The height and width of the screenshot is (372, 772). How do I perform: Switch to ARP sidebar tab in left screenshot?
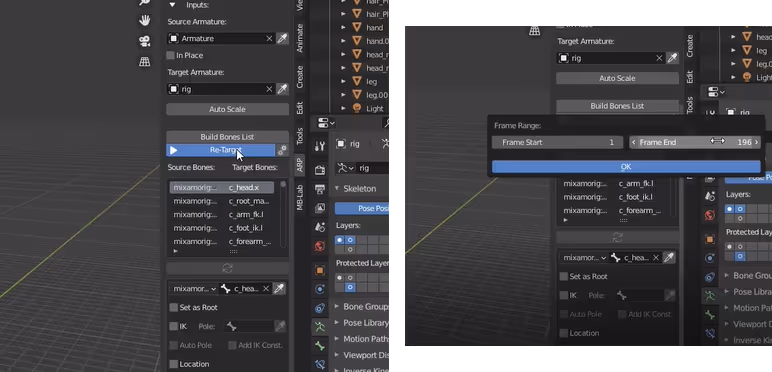(299, 164)
